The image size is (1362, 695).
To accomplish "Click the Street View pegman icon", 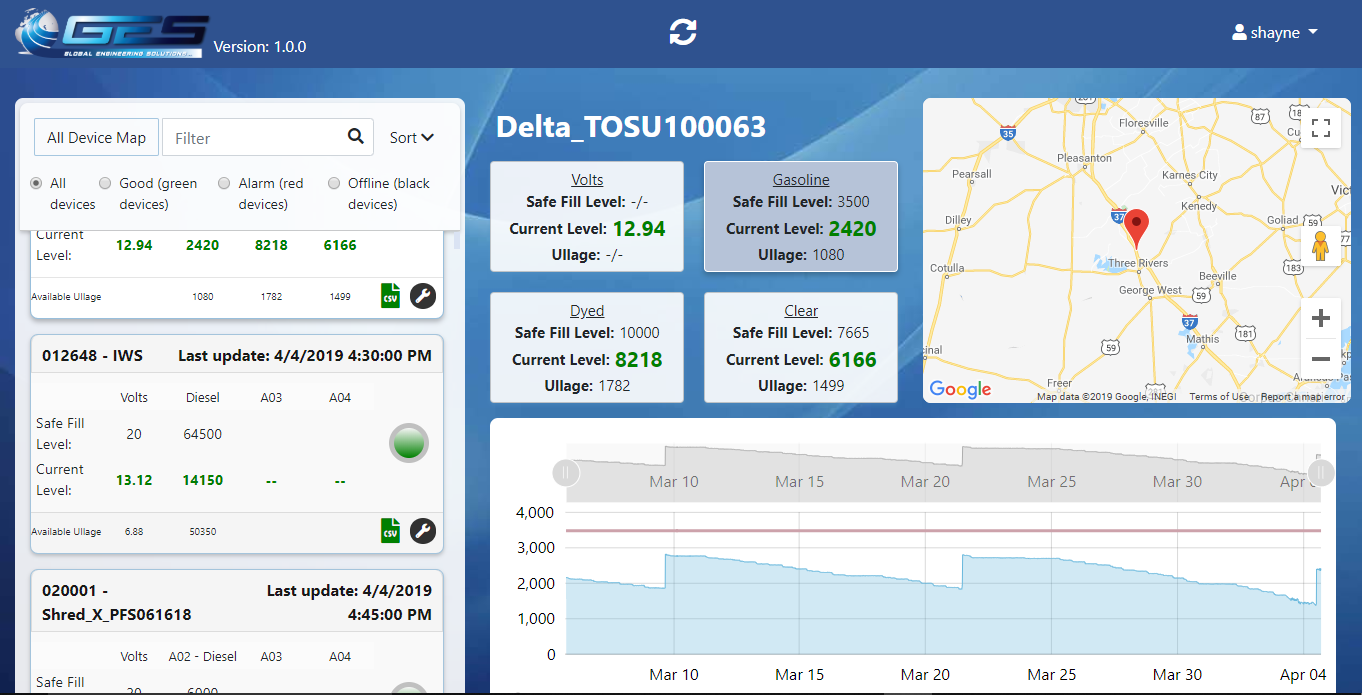I will pos(1320,245).
